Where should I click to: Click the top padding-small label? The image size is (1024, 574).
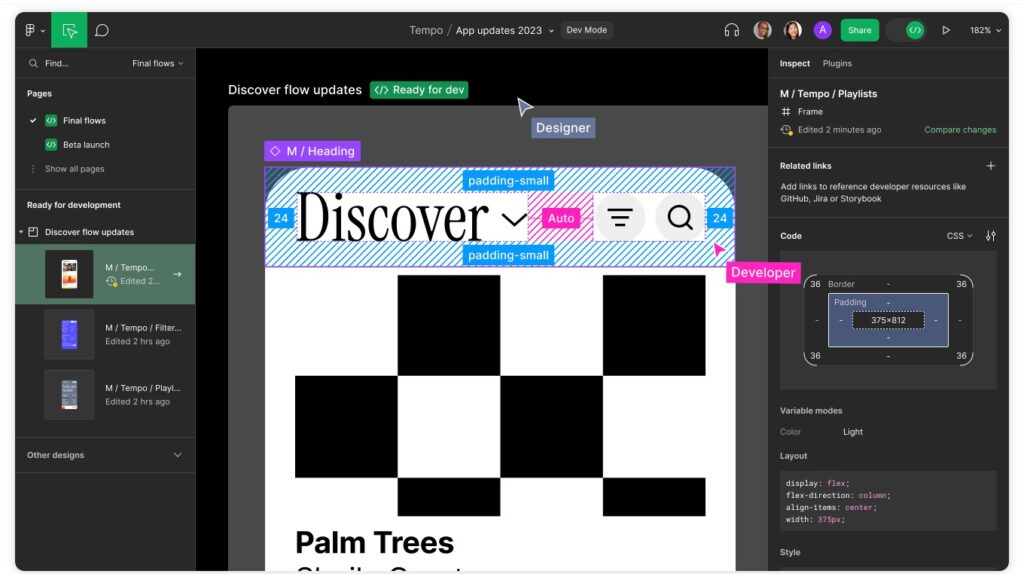(508, 181)
